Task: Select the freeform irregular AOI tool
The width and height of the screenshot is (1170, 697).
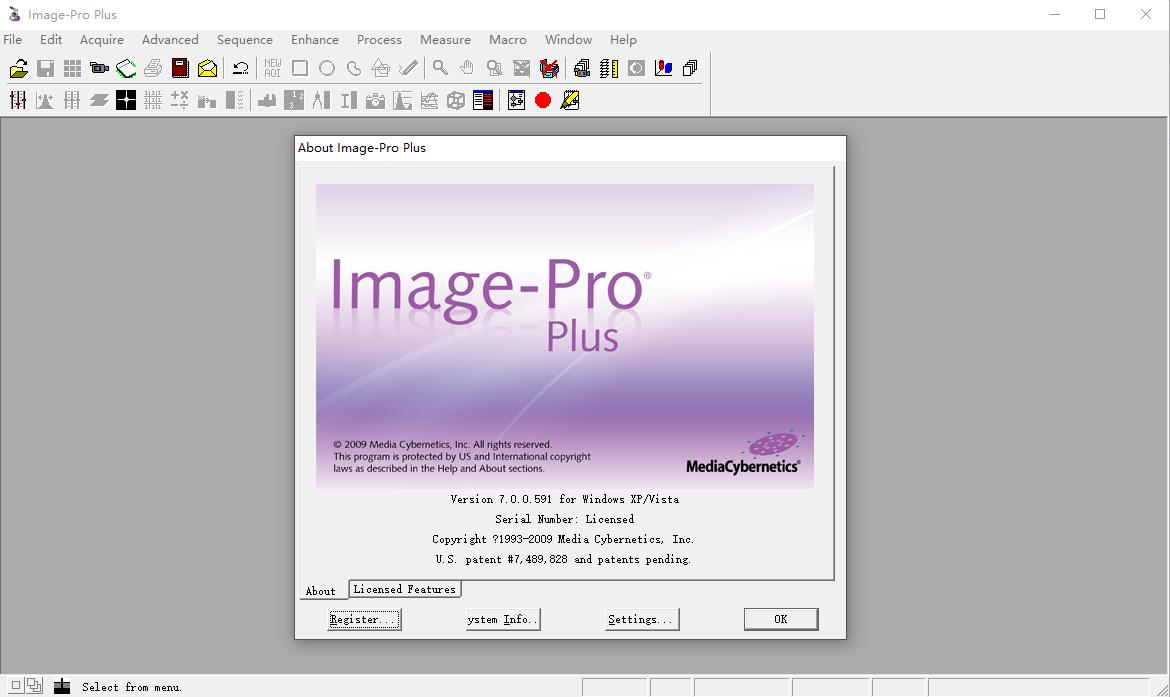Action: [x=354, y=69]
